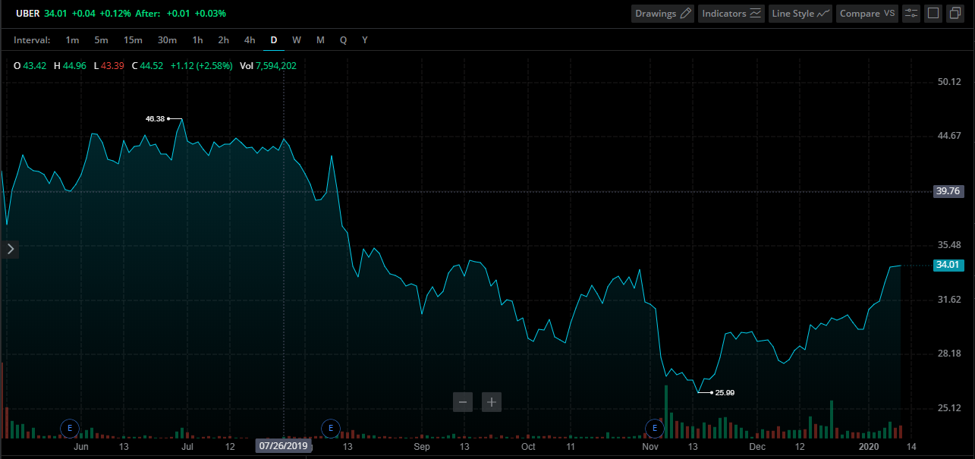Click the 25.99 low marker label
Image resolution: width=975 pixels, height=459 pixels.
[725, 392]
